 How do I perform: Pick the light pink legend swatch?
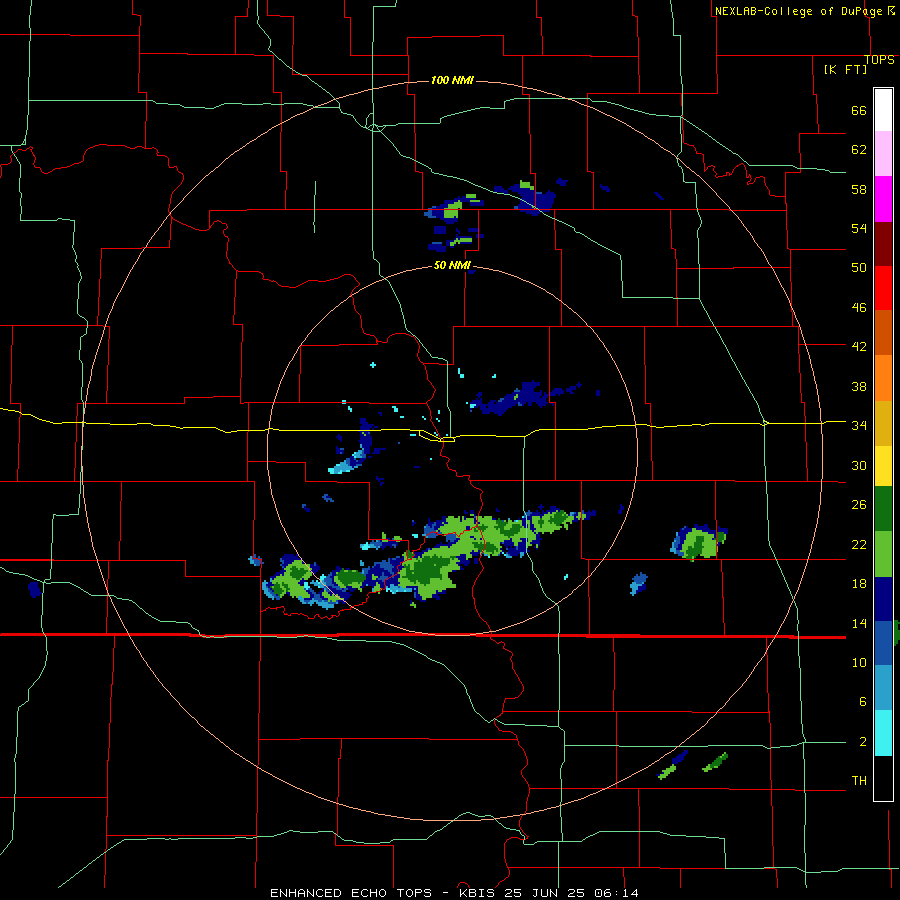click(x=883, y=153)
